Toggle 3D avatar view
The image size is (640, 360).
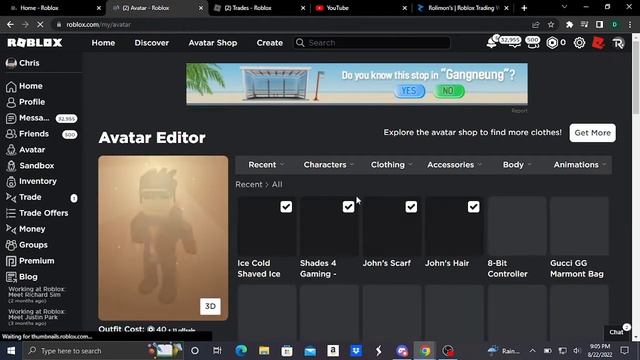(210, 306)
